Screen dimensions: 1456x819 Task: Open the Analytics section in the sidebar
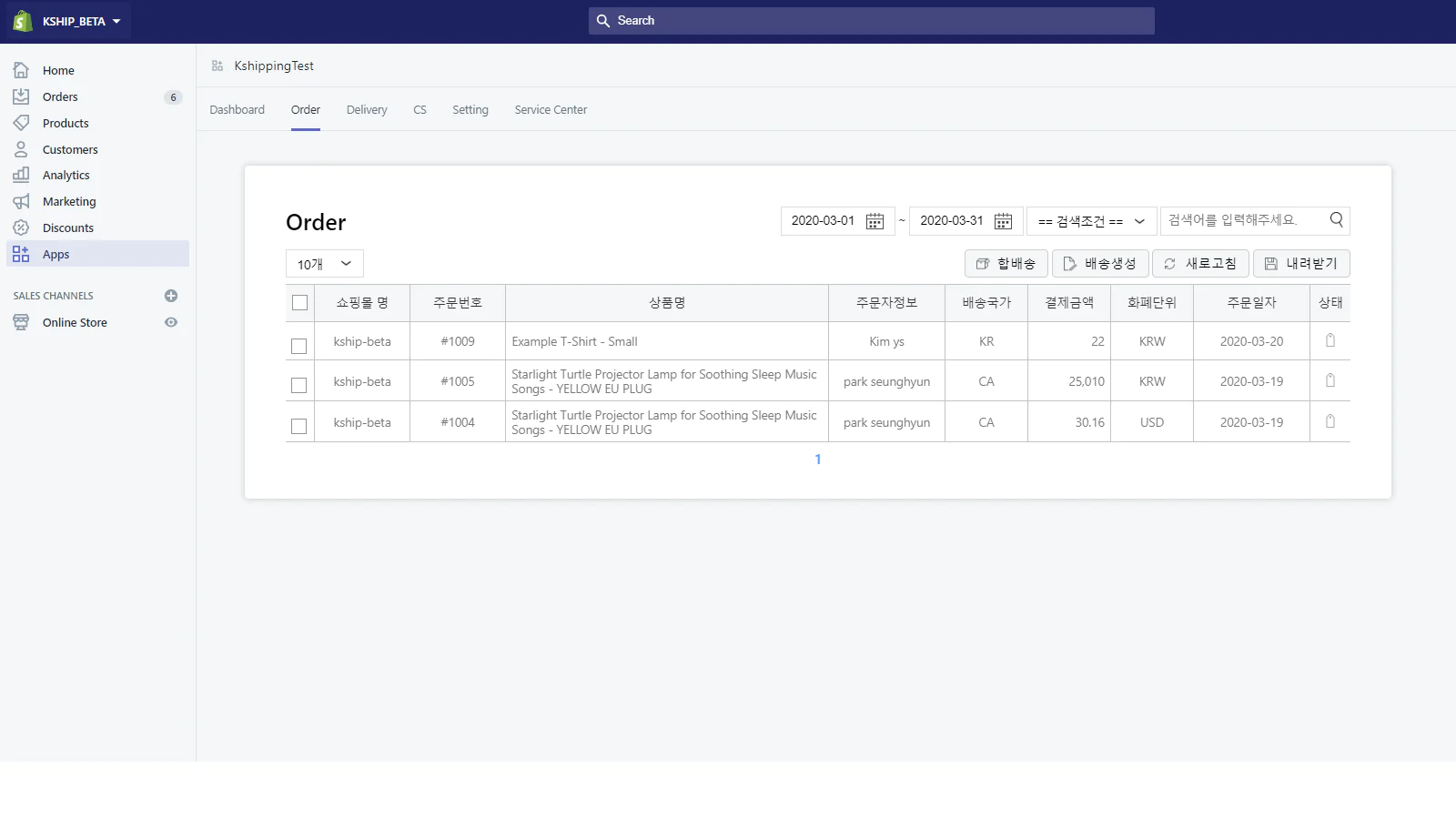(x=66, y=175)
